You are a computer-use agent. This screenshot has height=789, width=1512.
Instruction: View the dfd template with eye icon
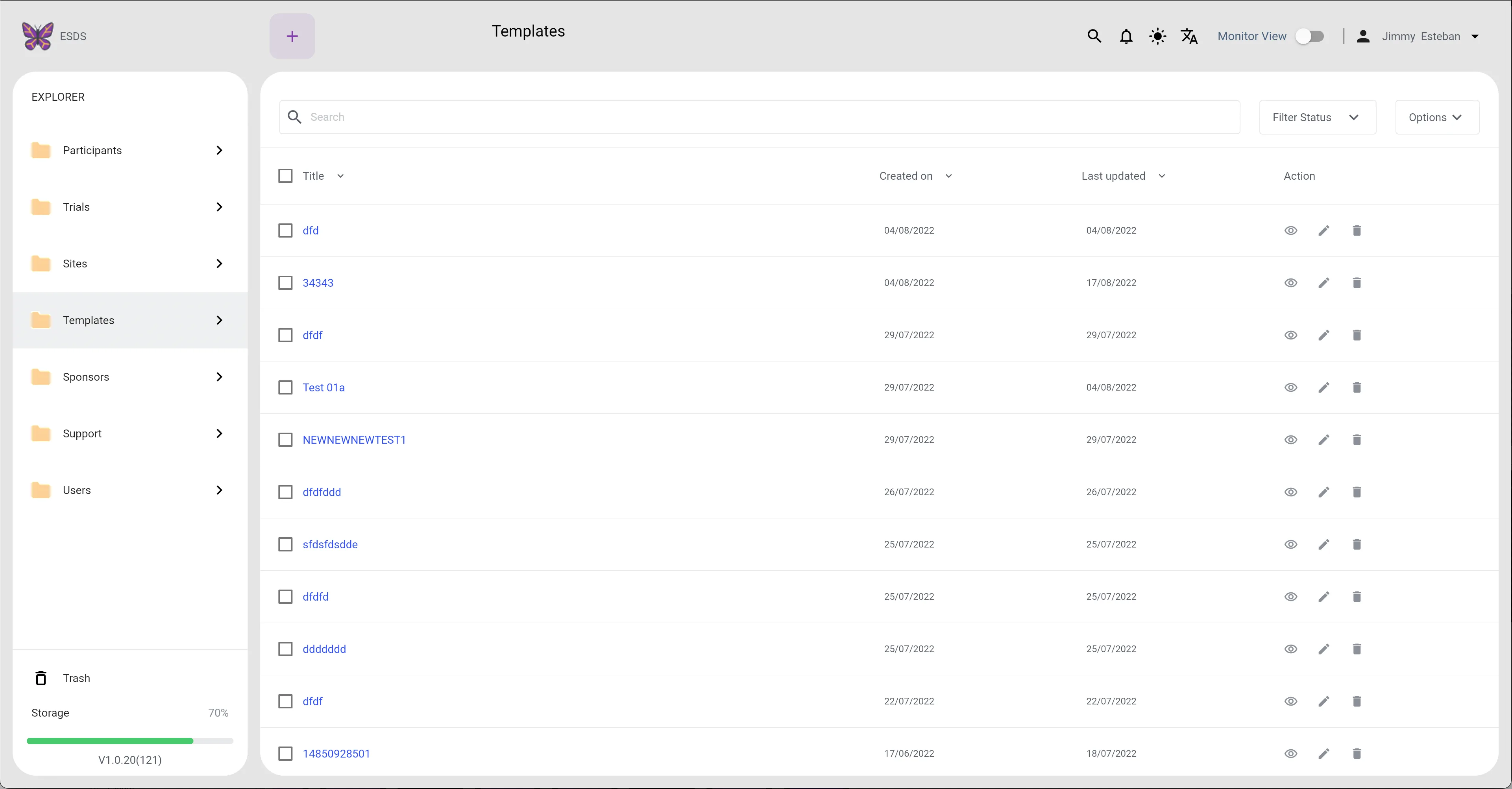1290,230
